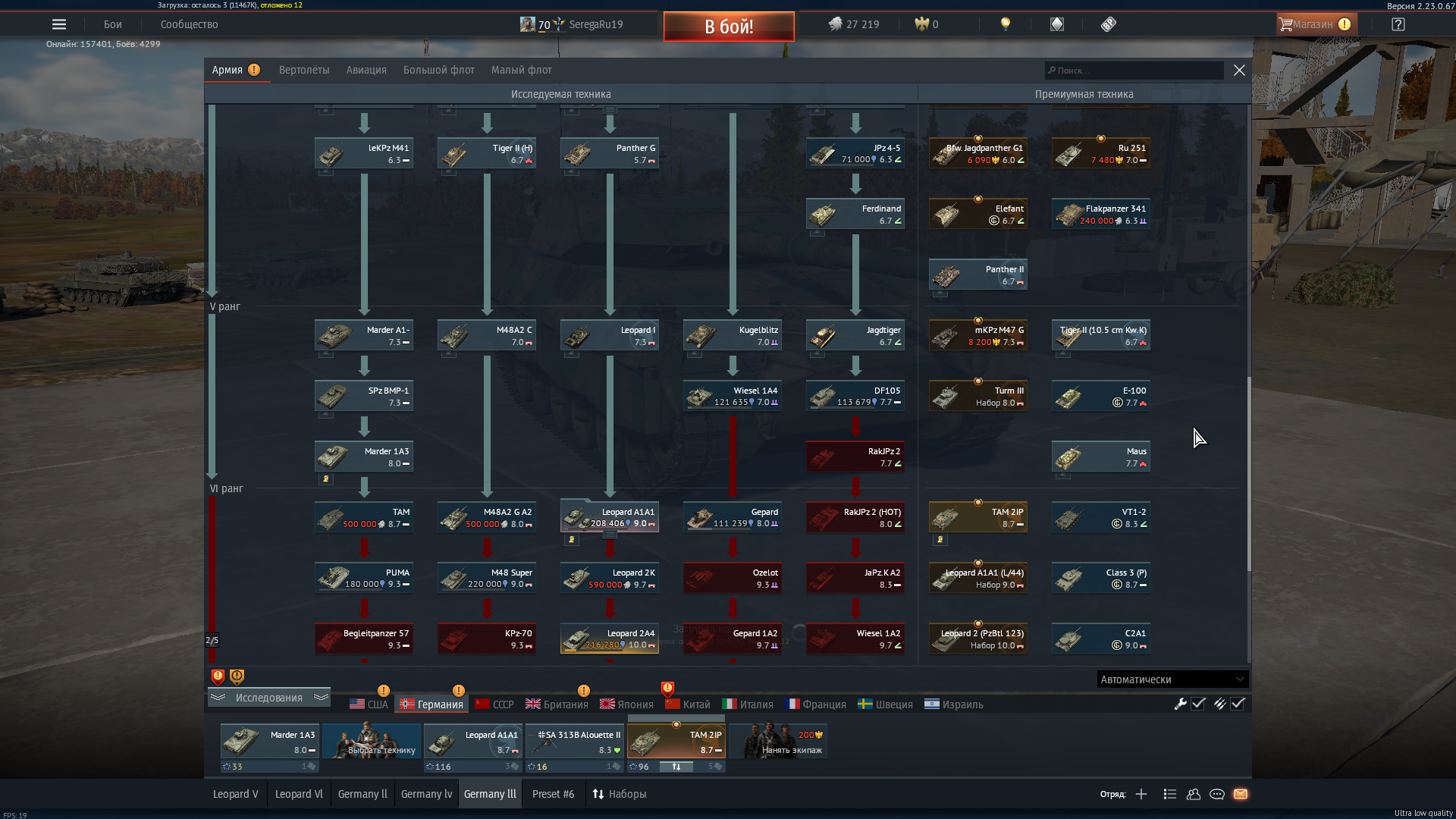Click Выбрать технику crew slot
The width and height of the screenshot is (1456, 819).
click(x=372, y=741)
